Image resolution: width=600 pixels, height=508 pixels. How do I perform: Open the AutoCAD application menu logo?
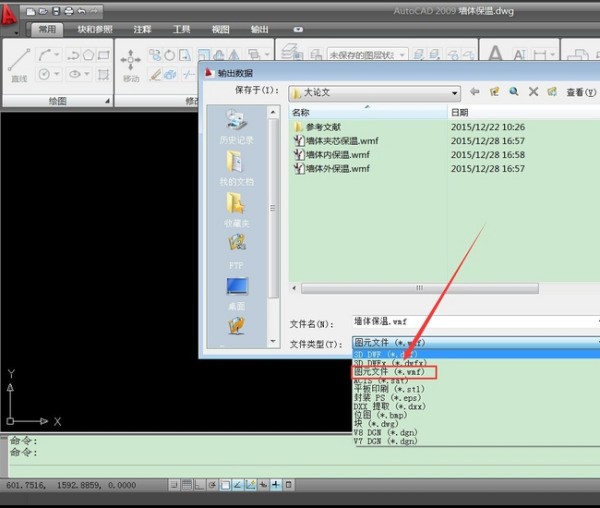pyautogui.click(x=8, y=16)
